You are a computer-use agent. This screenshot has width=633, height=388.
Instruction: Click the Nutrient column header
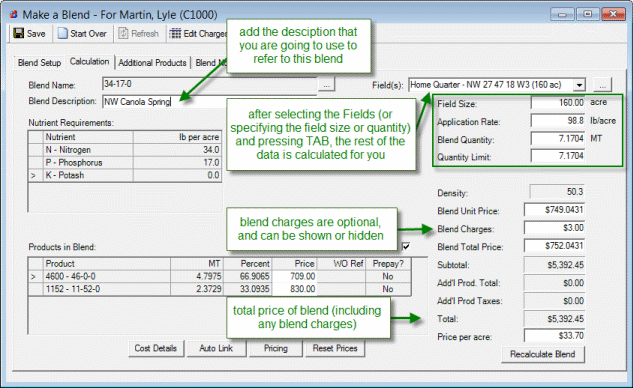point(88,137)
